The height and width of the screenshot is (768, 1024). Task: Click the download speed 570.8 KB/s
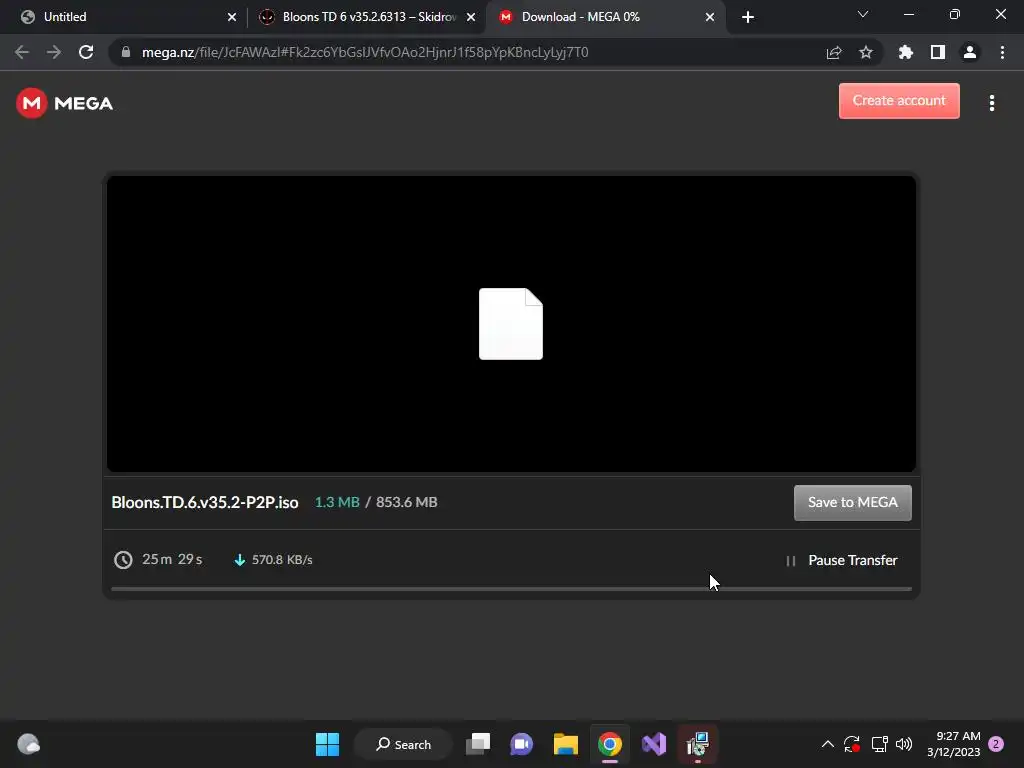282,560
